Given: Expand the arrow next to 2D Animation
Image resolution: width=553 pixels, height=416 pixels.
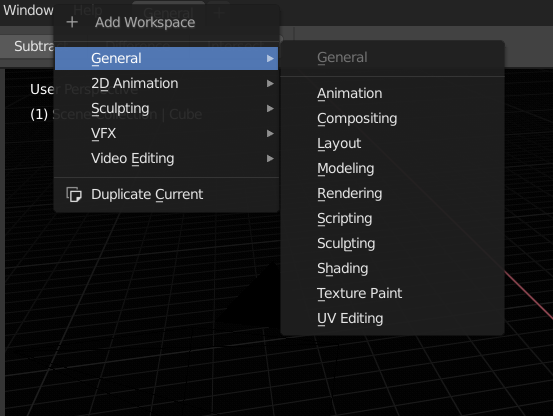Looking at the screenshot, I should 270,84.
